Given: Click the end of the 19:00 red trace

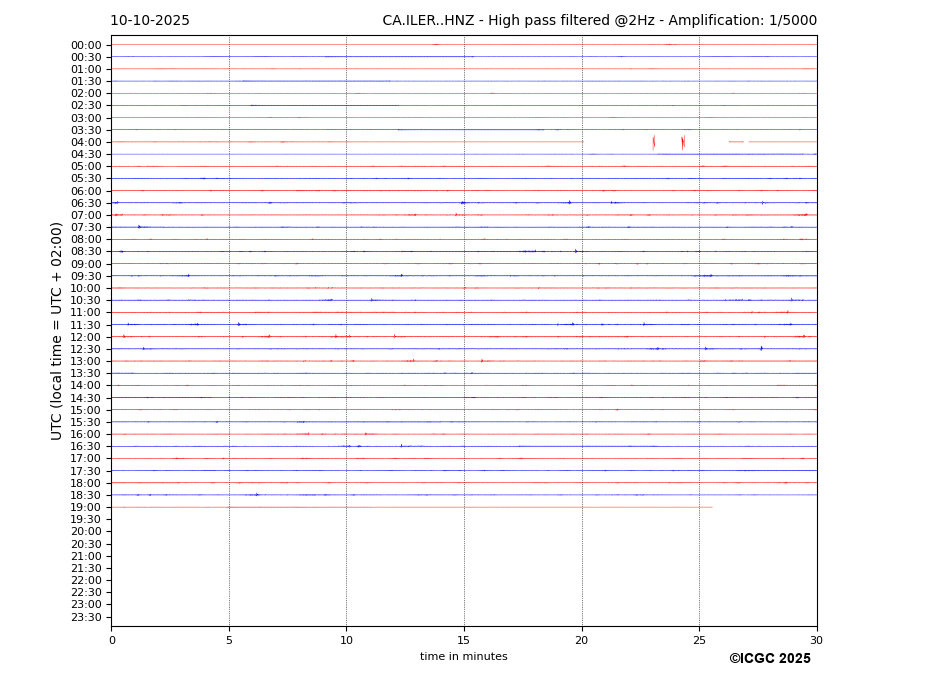Looking at the screenshot, I should point(712,507).
